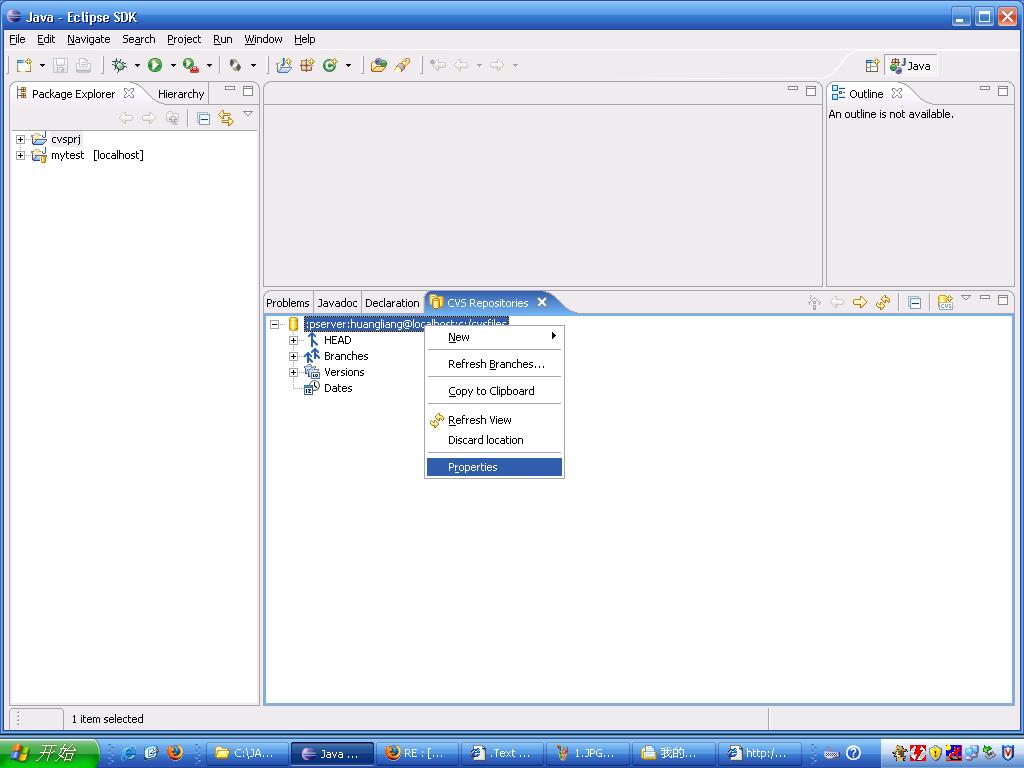Click the Refresh View icon in CVS toolbar
Screen dimensions: 1024x768
tap(883, 302)
